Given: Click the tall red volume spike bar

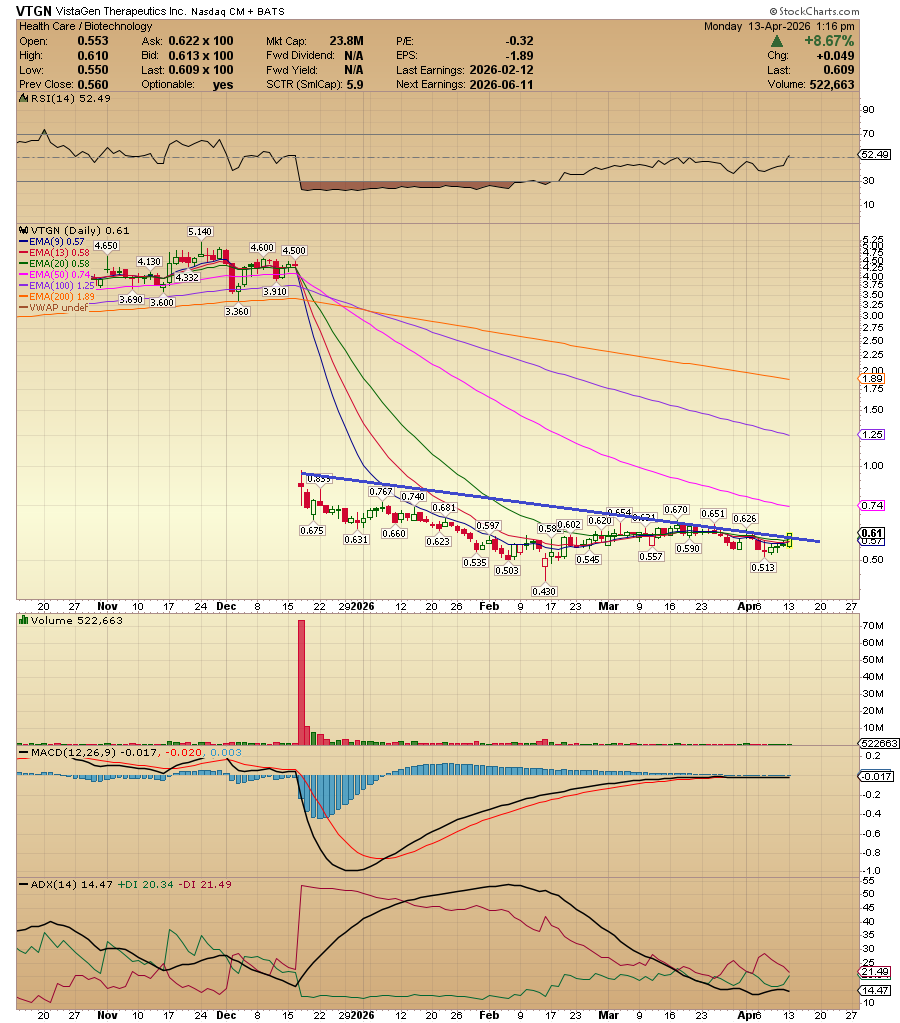Looking at the screenshot, I should pos(302,682).
